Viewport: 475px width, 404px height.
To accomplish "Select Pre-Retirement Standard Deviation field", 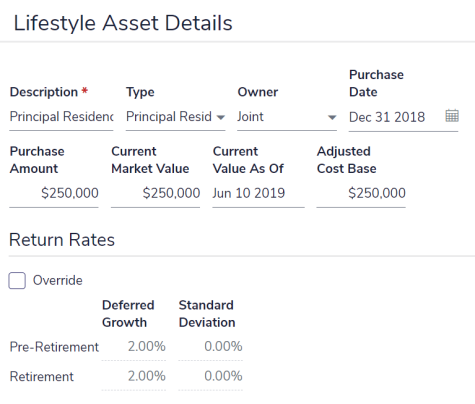I will (x=210, y=347).
